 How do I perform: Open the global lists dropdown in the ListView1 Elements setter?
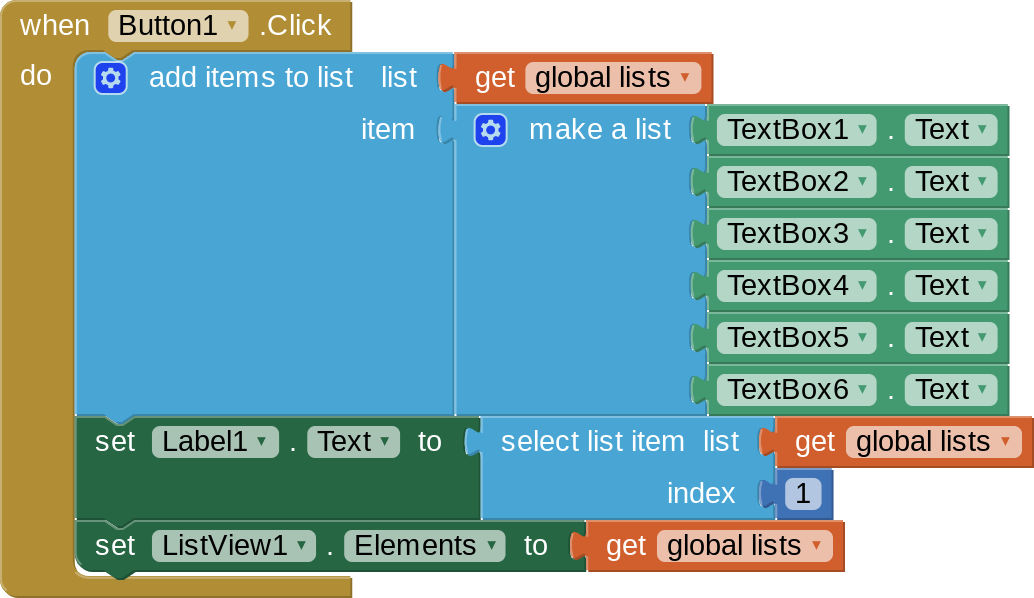pos(745,546)
